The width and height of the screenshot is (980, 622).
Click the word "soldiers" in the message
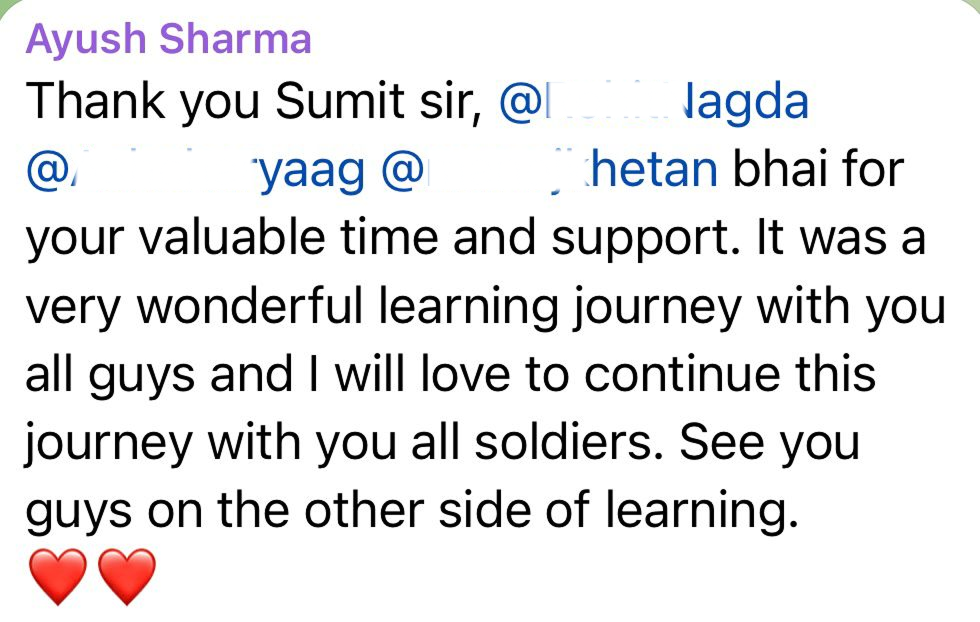coord(568,442)
